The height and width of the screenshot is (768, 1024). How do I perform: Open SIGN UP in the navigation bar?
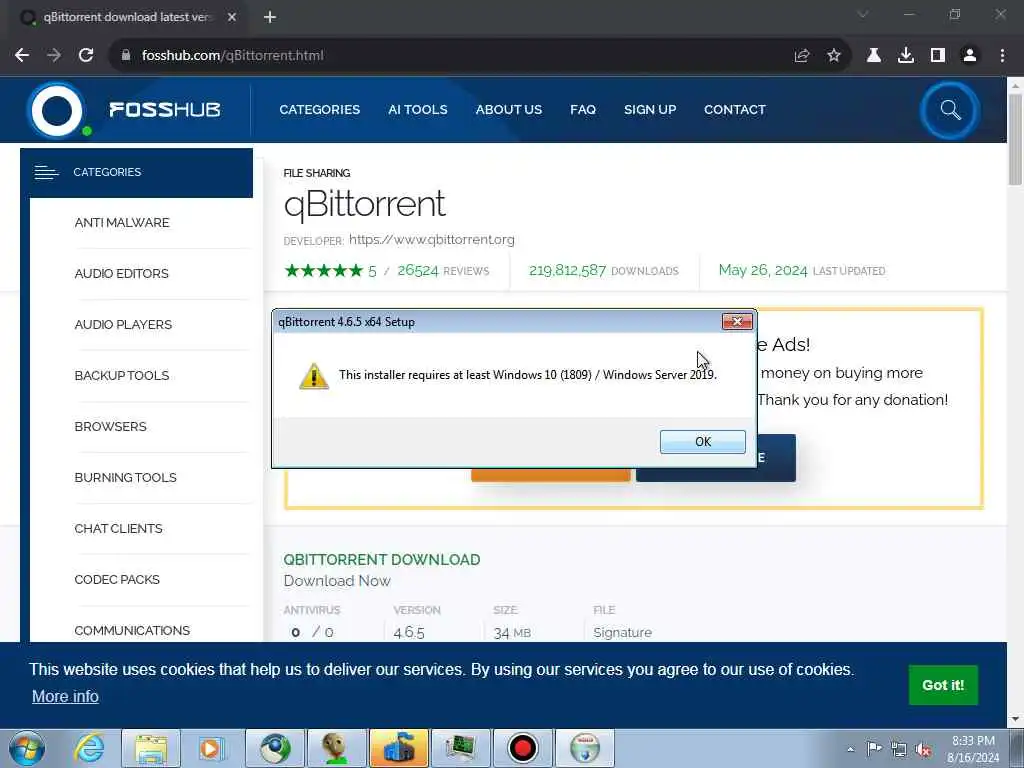pos(650,110)
